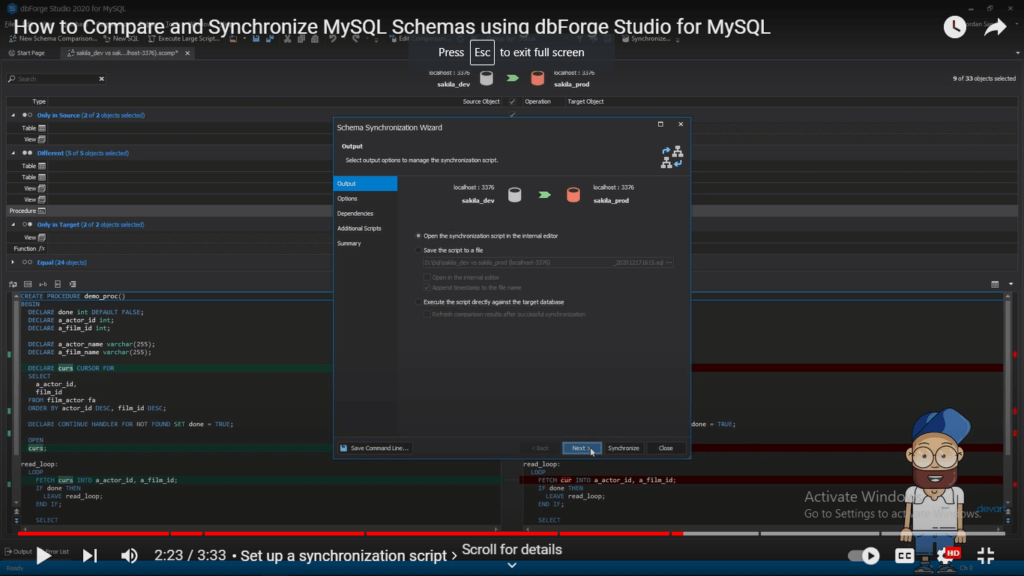Collapse the 'Only in Source' group
Screen dimensions: 1024x576
tap(13, 115)
